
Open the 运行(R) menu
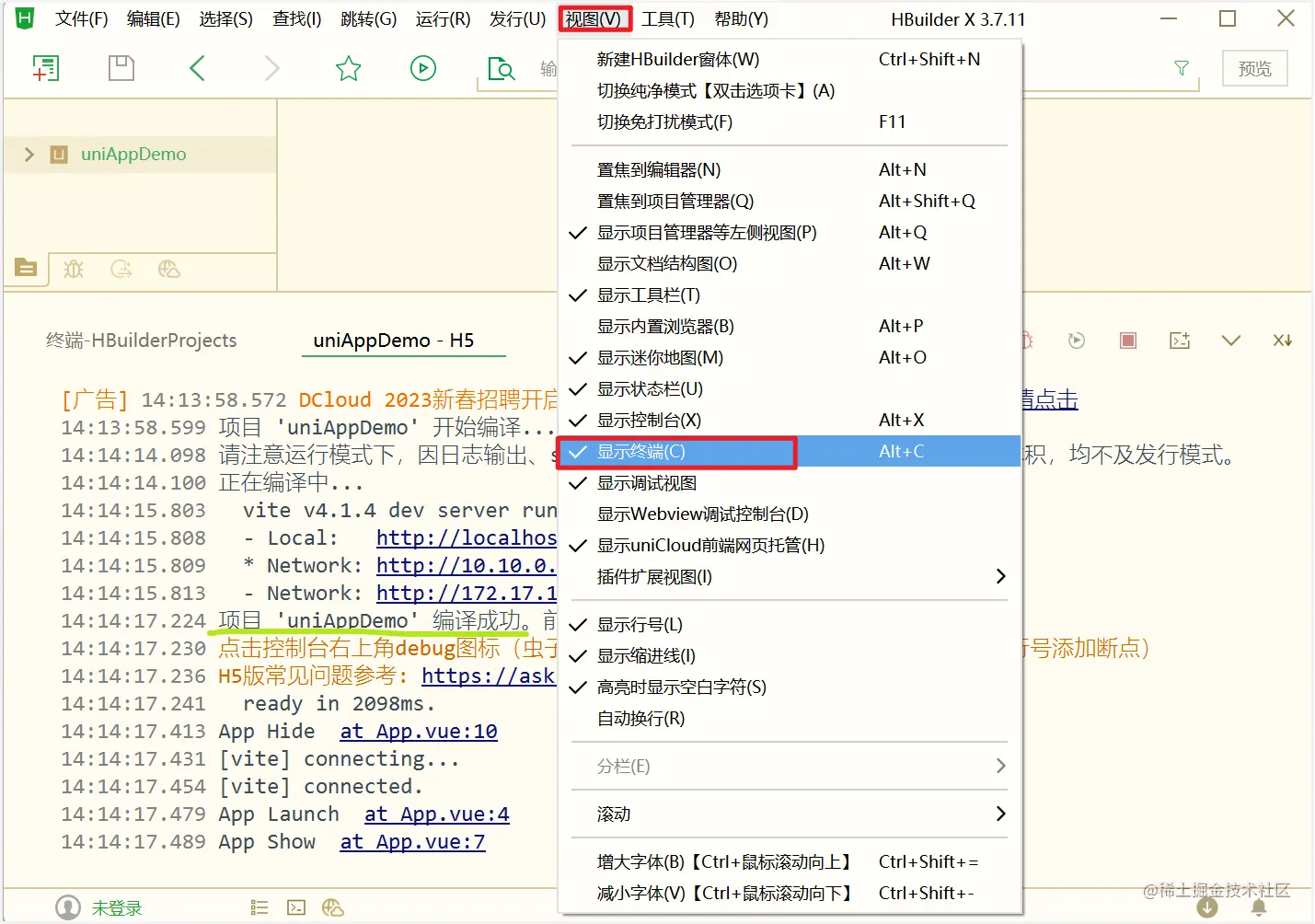tap(443, 19)
